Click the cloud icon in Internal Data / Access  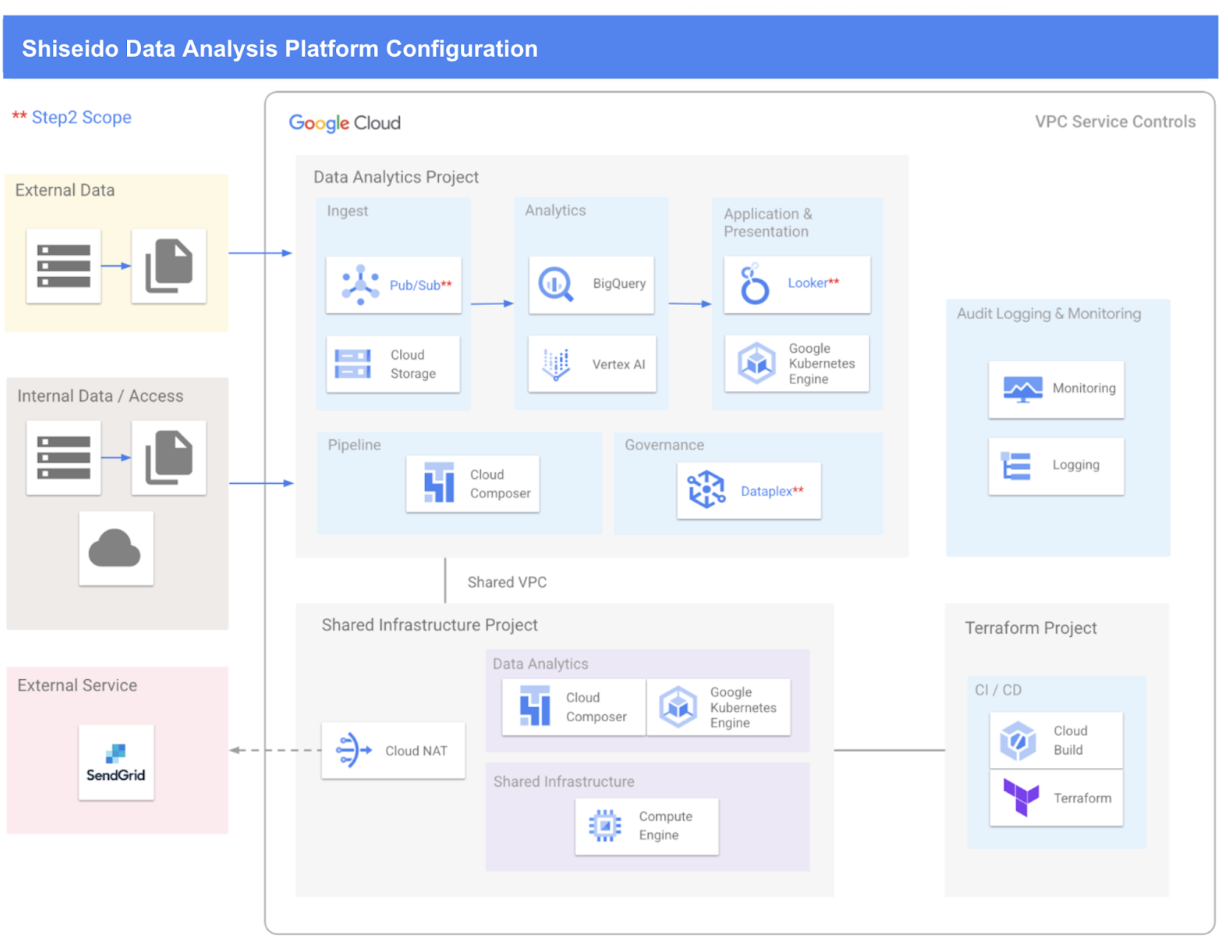point(116,548)
